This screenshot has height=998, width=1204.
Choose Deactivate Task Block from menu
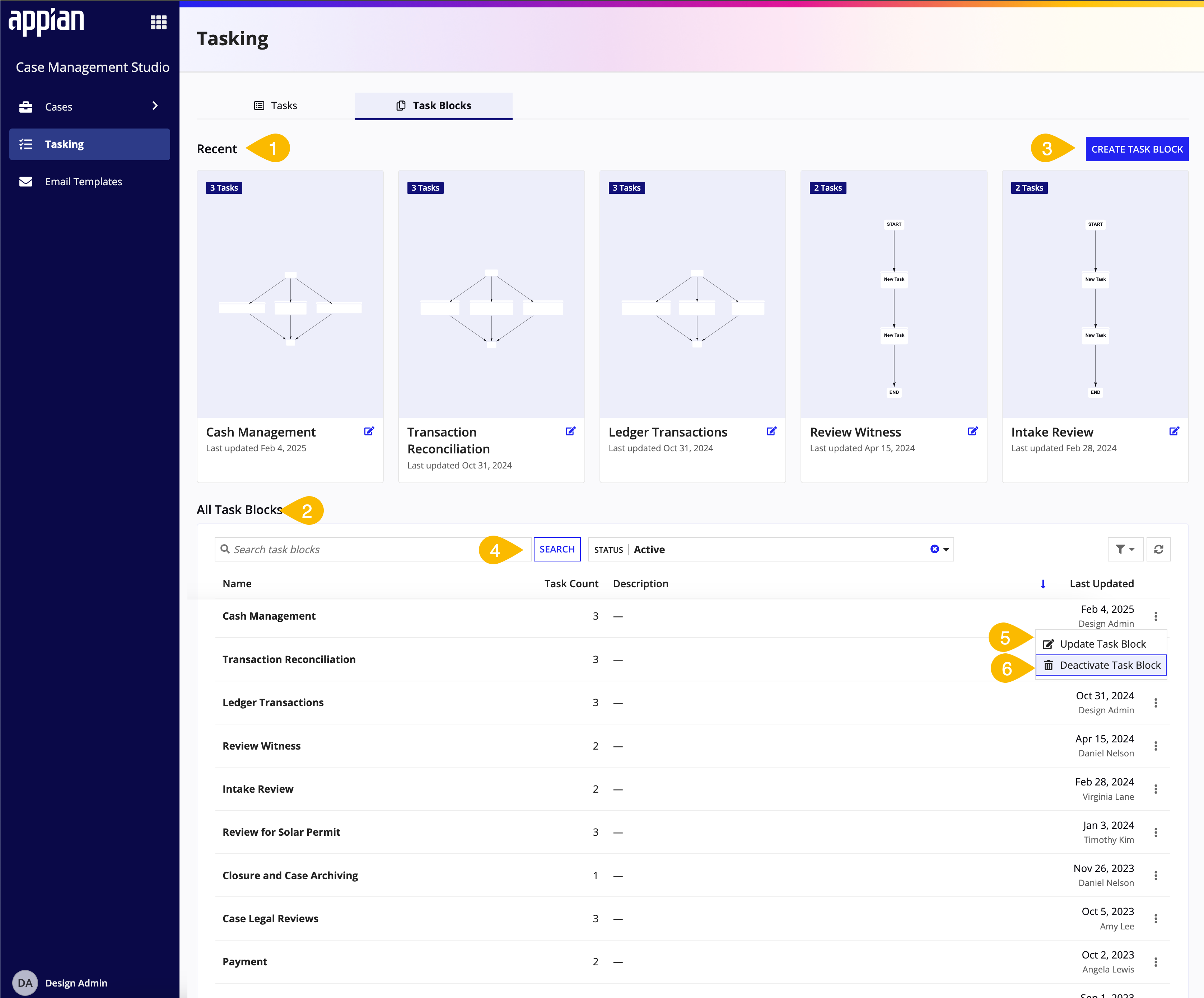click(x=1101, y=665)
